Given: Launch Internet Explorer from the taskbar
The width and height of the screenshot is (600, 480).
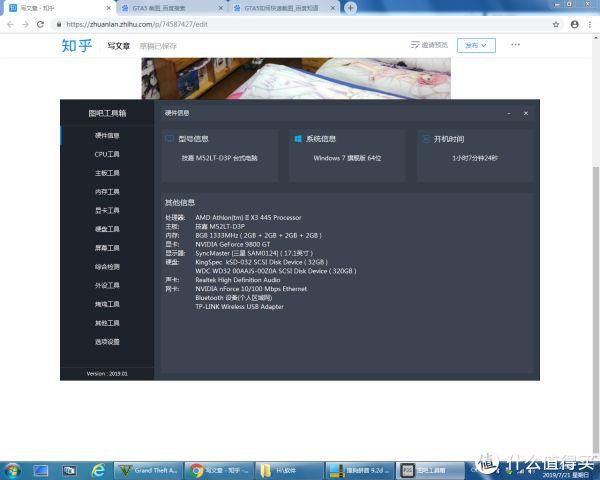Looking at the screenshot, I should coord(98,470).
